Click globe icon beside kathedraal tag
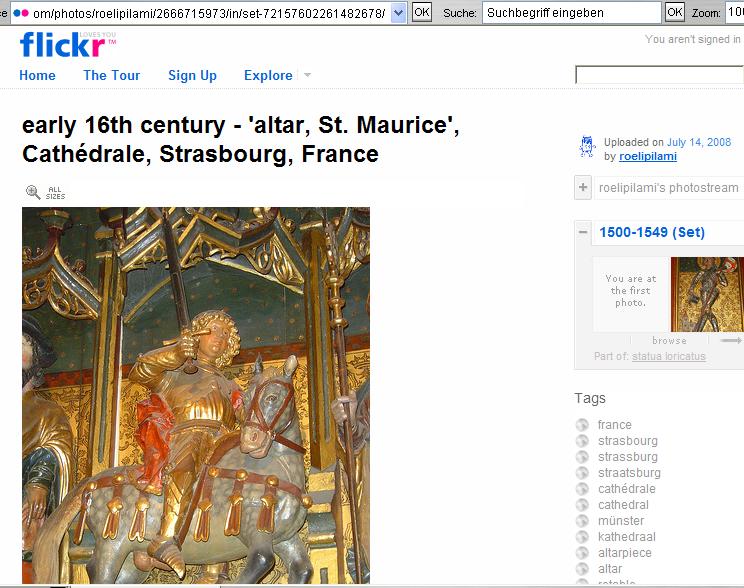This screenshot has width=744, height=588. point(582,537)
